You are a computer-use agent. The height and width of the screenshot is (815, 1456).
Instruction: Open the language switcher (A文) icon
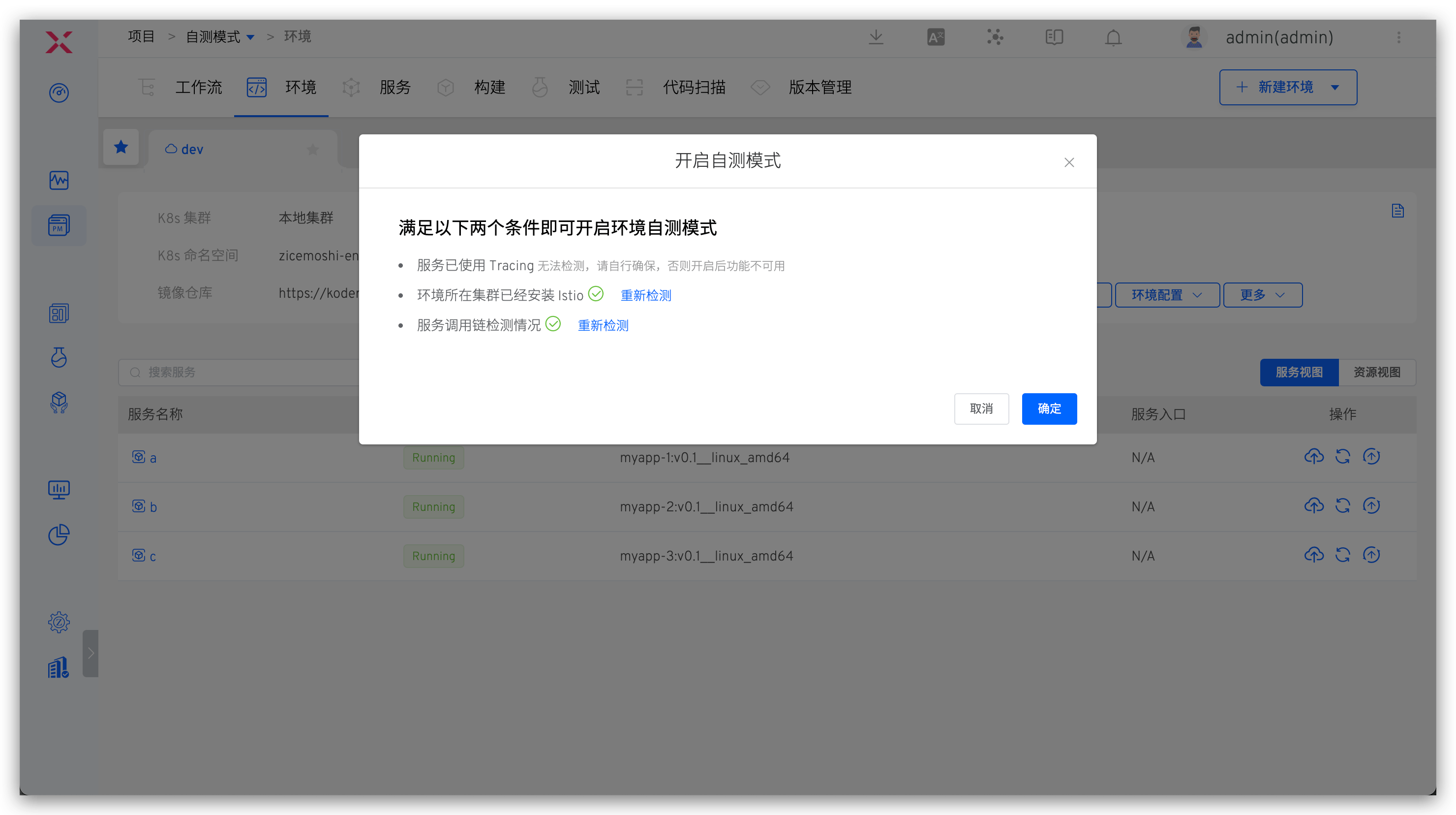tap(936, 37)
